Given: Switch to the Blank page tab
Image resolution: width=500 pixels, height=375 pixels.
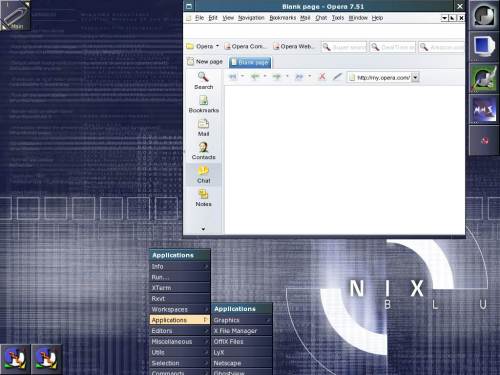Looking at the screenshot, I should click(250, 62).
